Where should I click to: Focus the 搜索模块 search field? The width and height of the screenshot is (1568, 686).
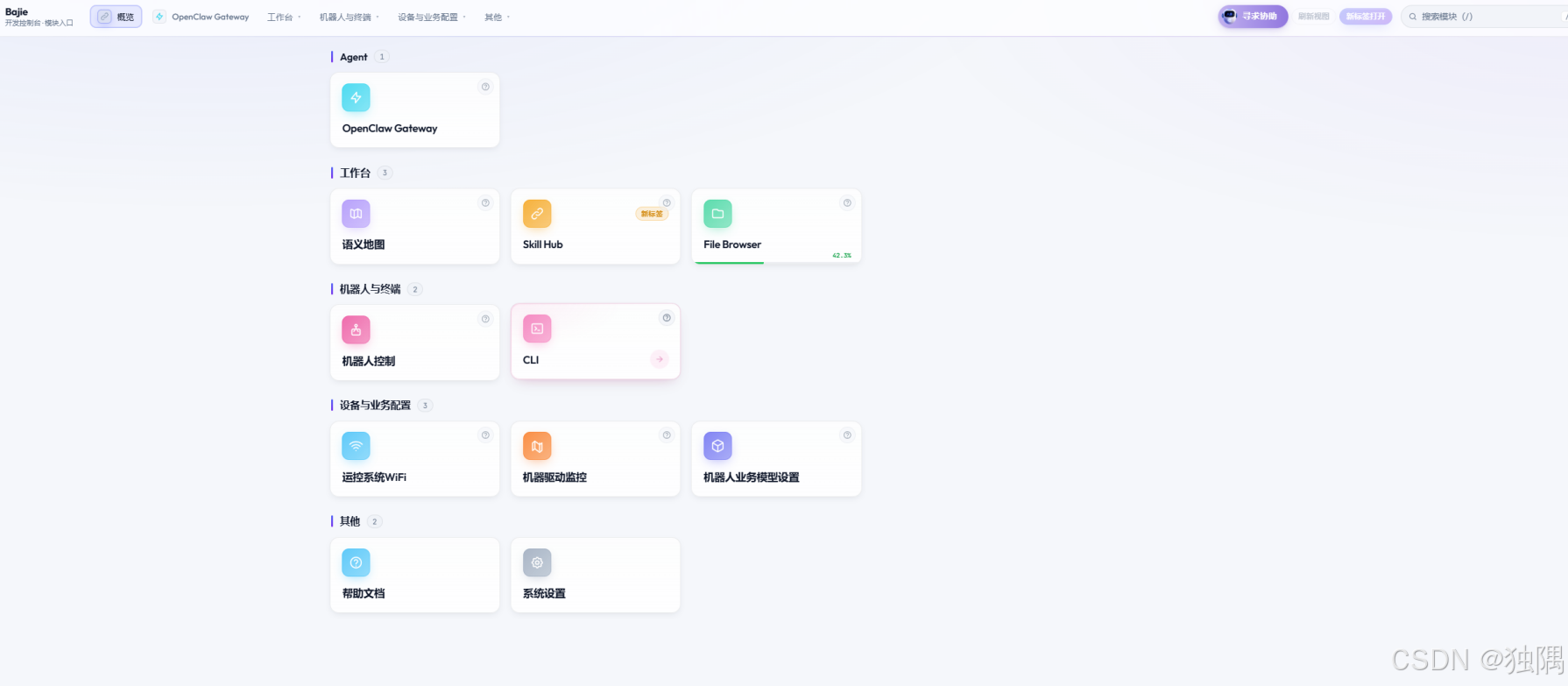point(1484,17)
